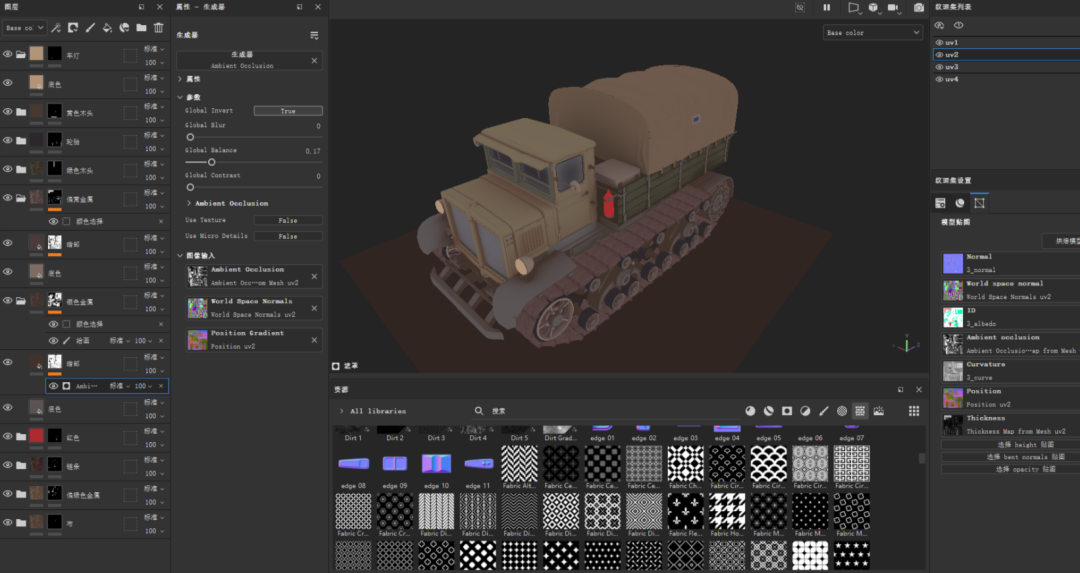The height and width of the screenshot is (573, 1080).
Task: Toggle the 遮罩 checkbox under viewport
Action: (x=335, y=366)
